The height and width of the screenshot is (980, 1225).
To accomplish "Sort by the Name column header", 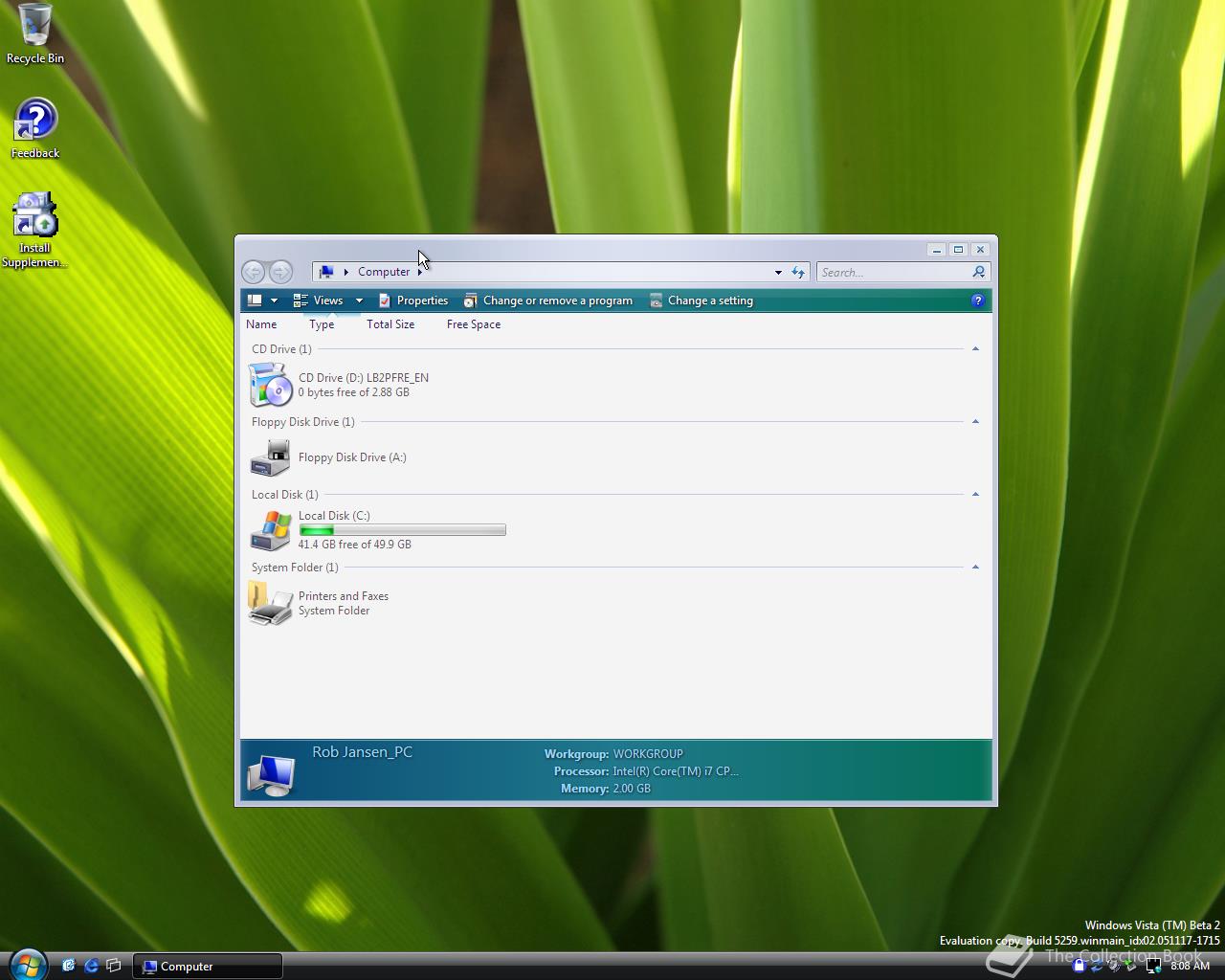I will [261, 324].
